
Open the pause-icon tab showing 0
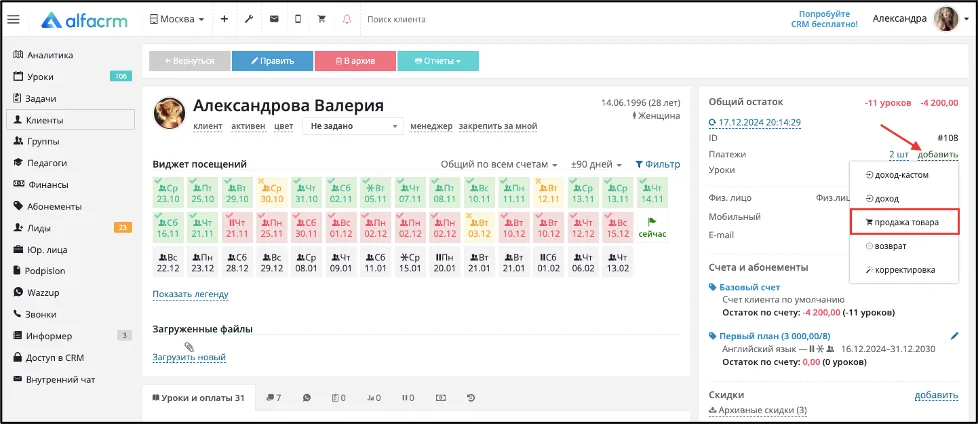[x=408, y=397]
